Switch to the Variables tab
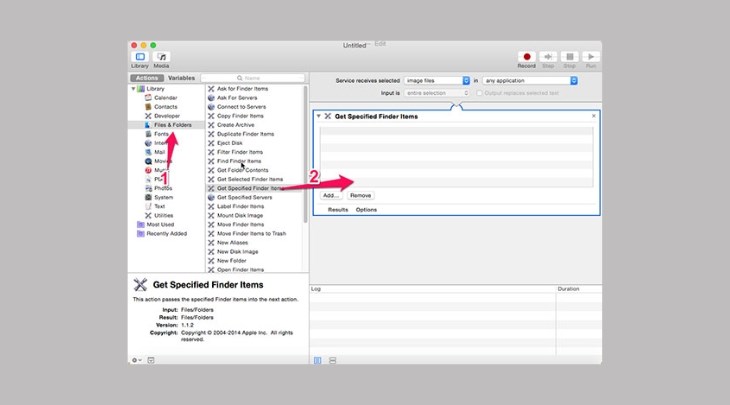 [181, 77]
